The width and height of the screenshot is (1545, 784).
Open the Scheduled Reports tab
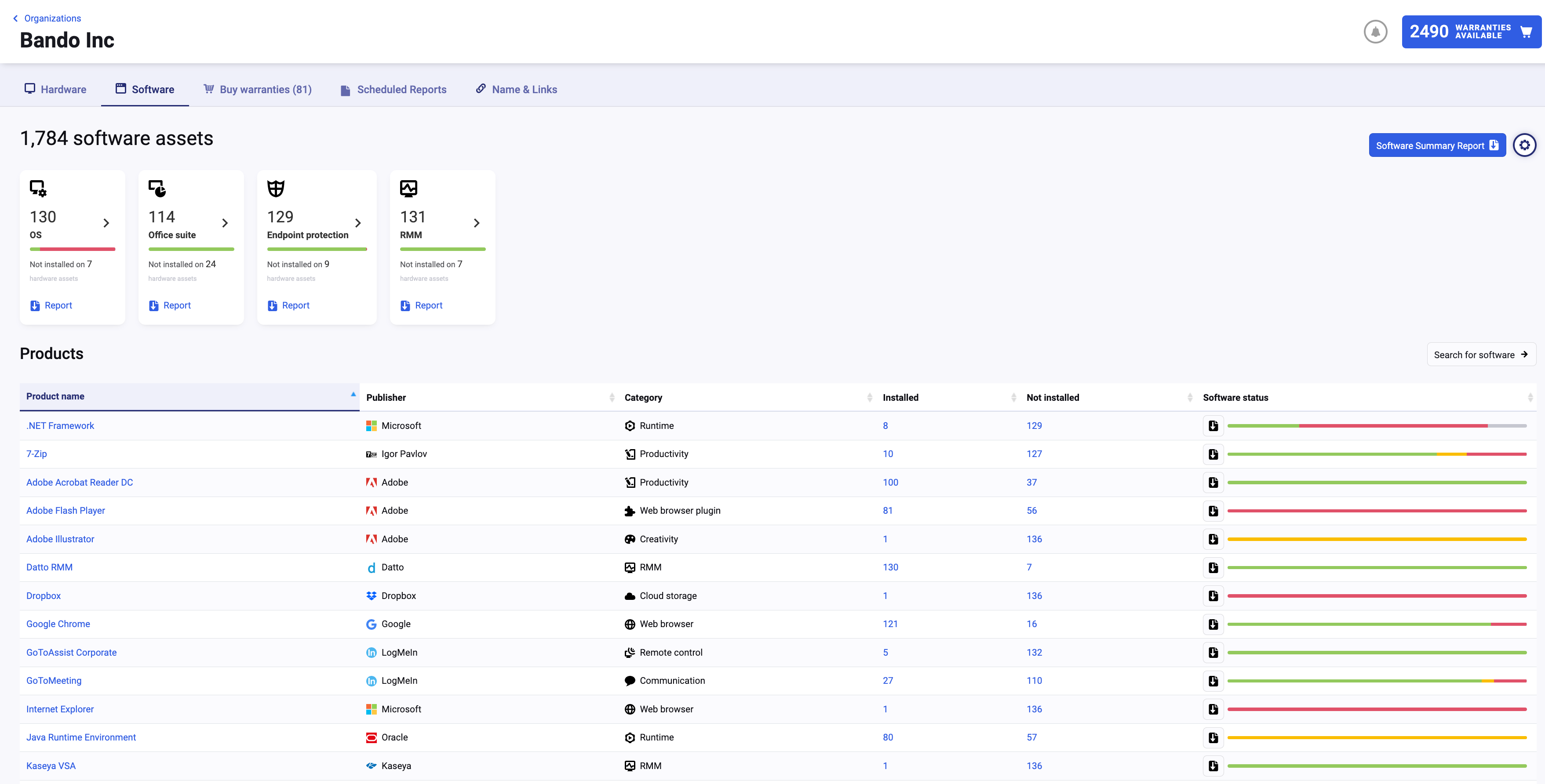pyautogui.click(x=394, y=89)
